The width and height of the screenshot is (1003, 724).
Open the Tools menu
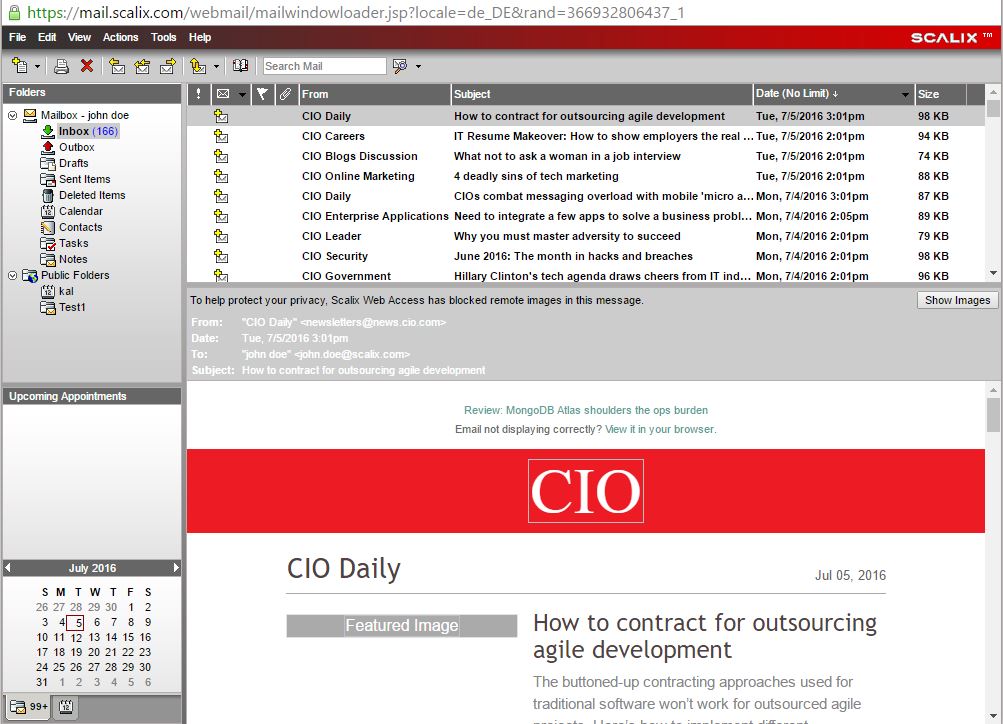click(163, 37)
